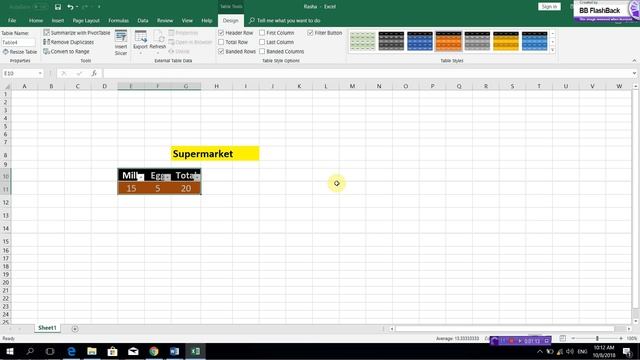The width and height of the screenshot is (640, 360).
Task: Open Insert Slicer tool
Action: (x=121, y=42)
